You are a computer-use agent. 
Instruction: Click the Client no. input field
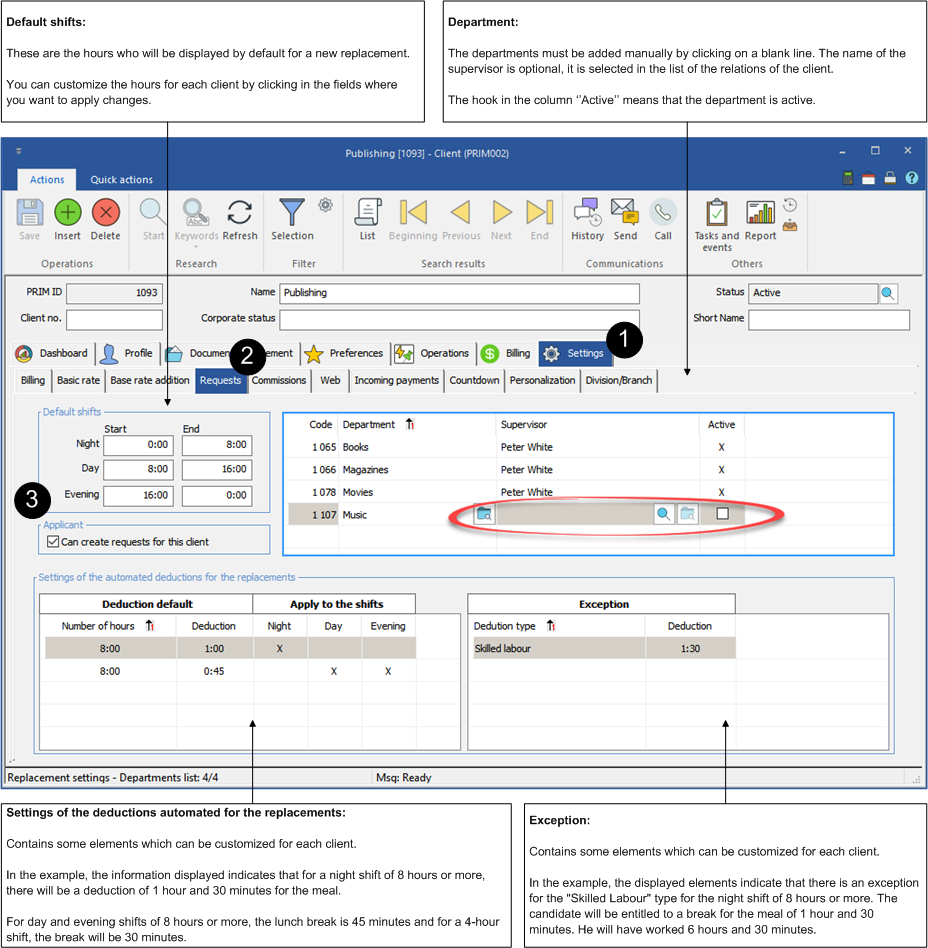click(x=114, y=319)
